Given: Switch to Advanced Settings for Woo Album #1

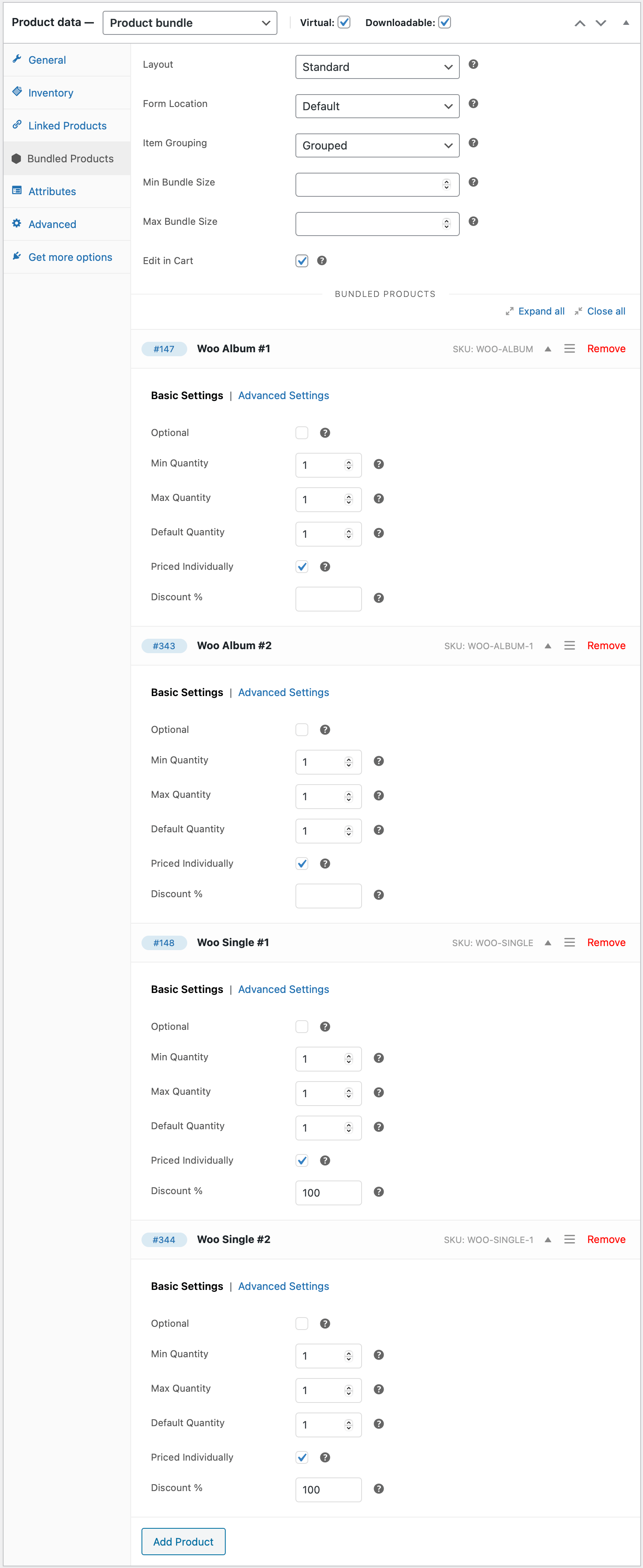Looking at the screenshot, I should click(283, 395).
